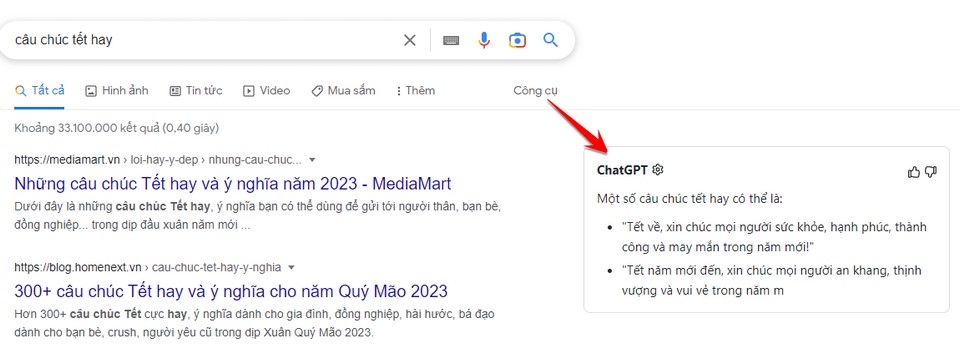Open ChatGPT extension settings gear icon
This screenshot has height=364, width=960.
click(658, 169)
